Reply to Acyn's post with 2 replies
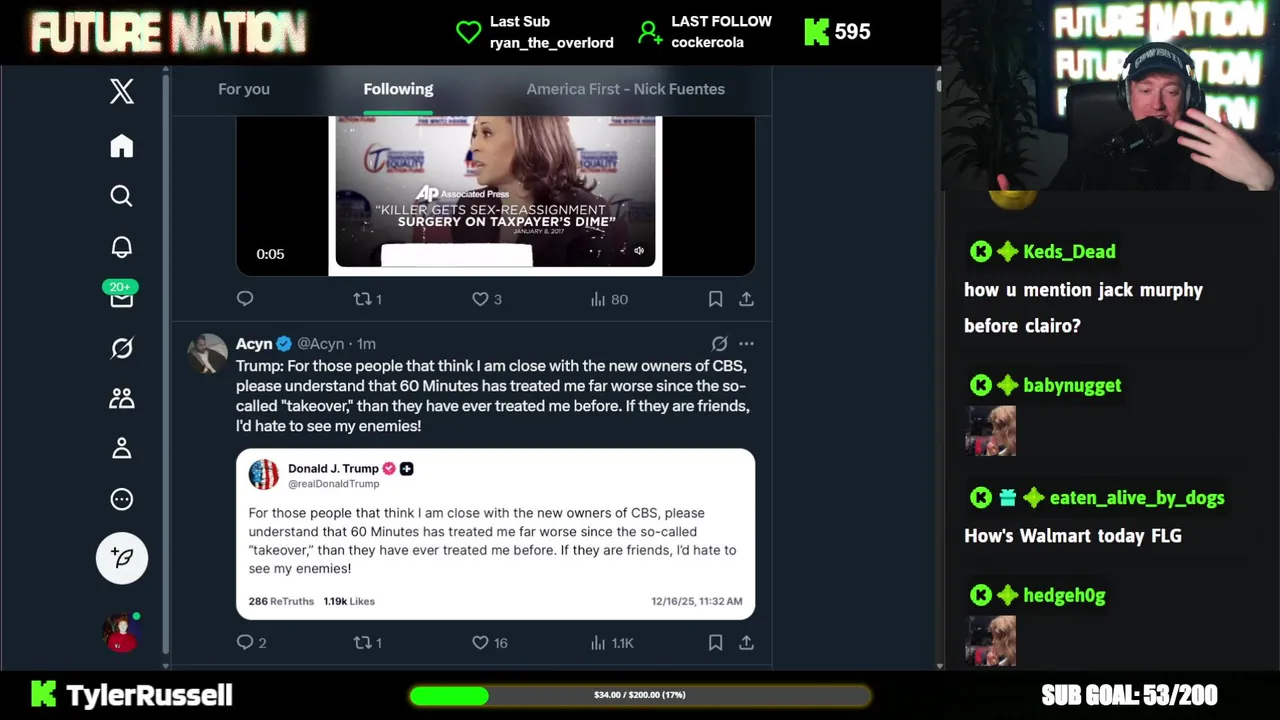The height and width of the screenshot is (720, 1280). click(251, 642)
